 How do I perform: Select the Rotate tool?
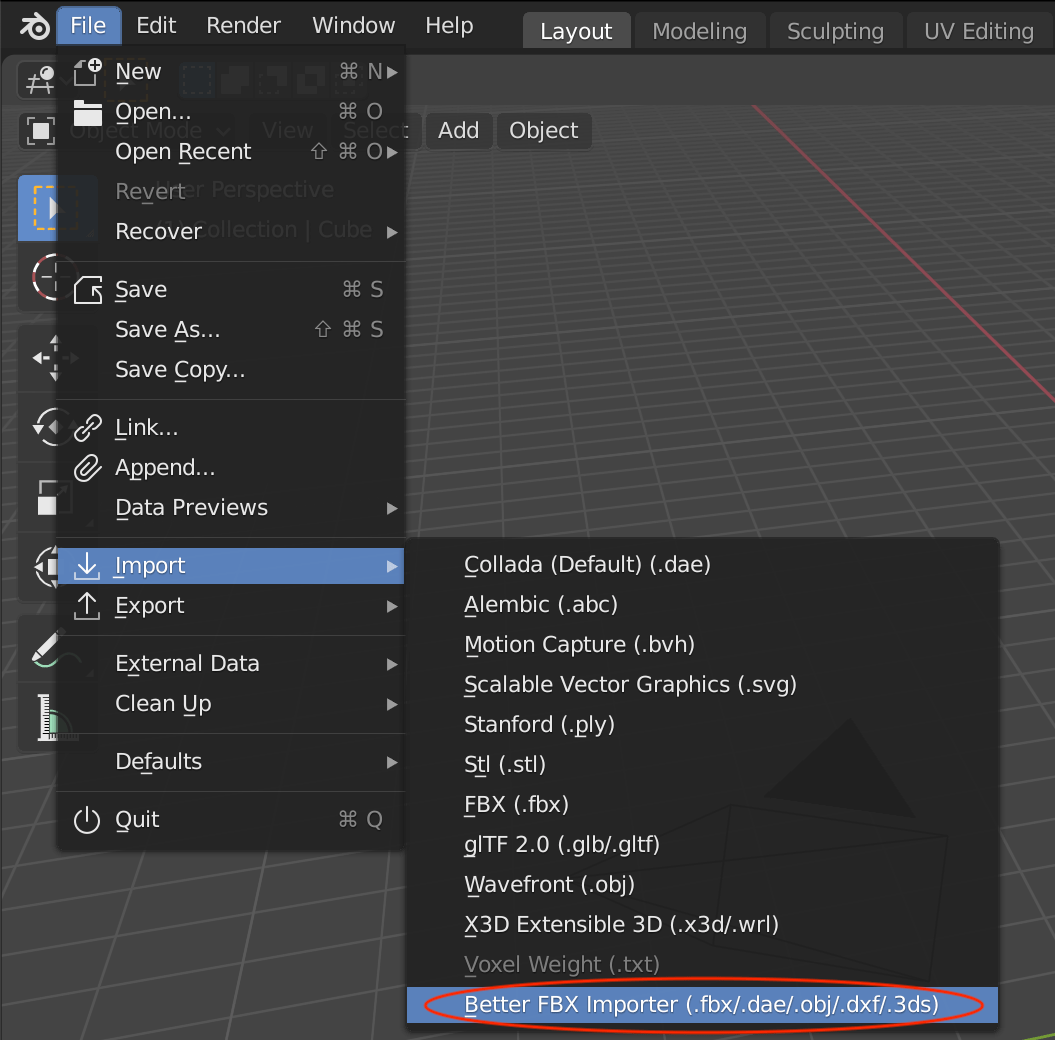point(38,427)
